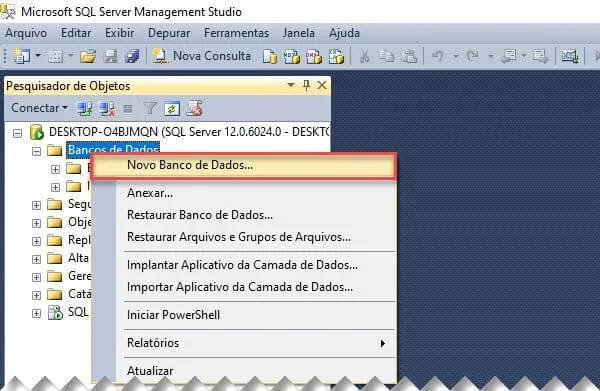Expand the Gere... folder node
Image resolution: width=600 pixels, height=391 pixels.
[x=36, y=277]
